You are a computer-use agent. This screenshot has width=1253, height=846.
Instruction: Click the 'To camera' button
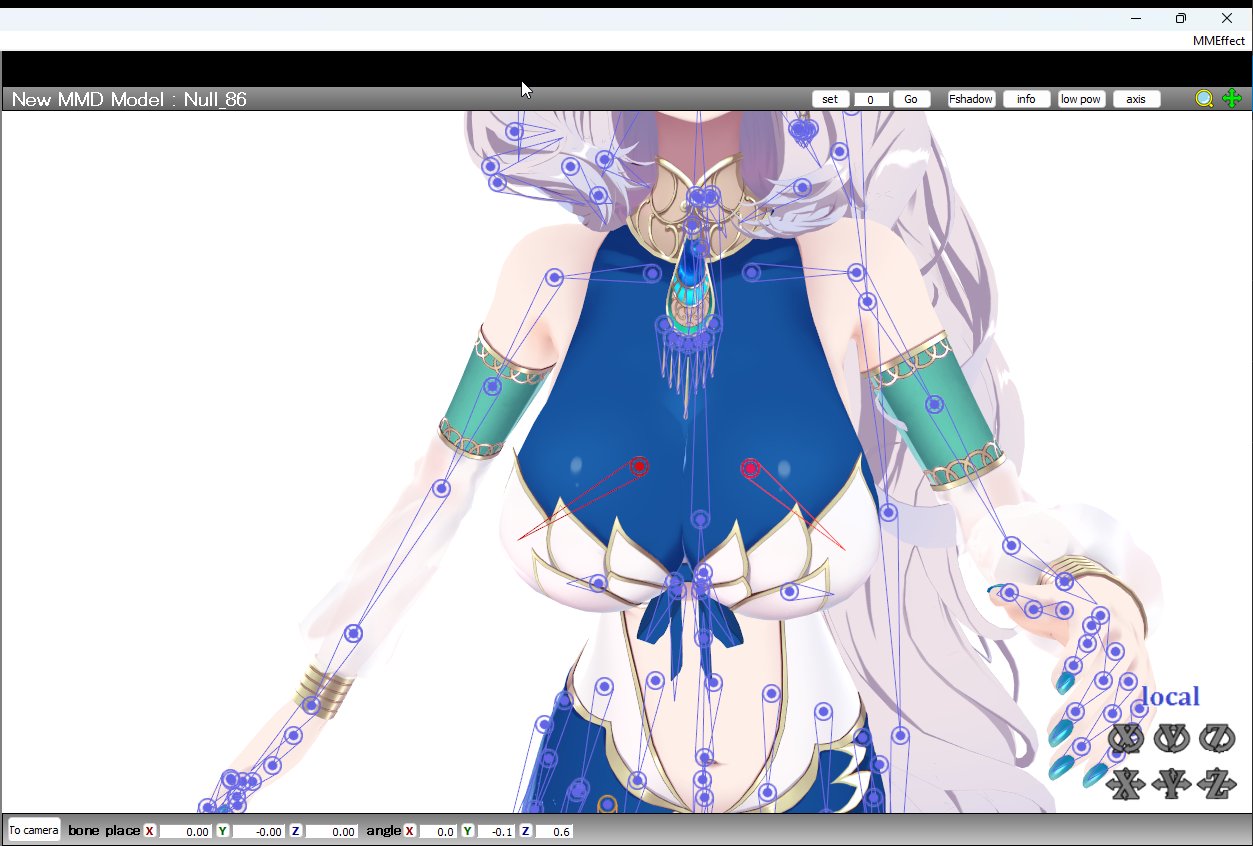(34, 830)
